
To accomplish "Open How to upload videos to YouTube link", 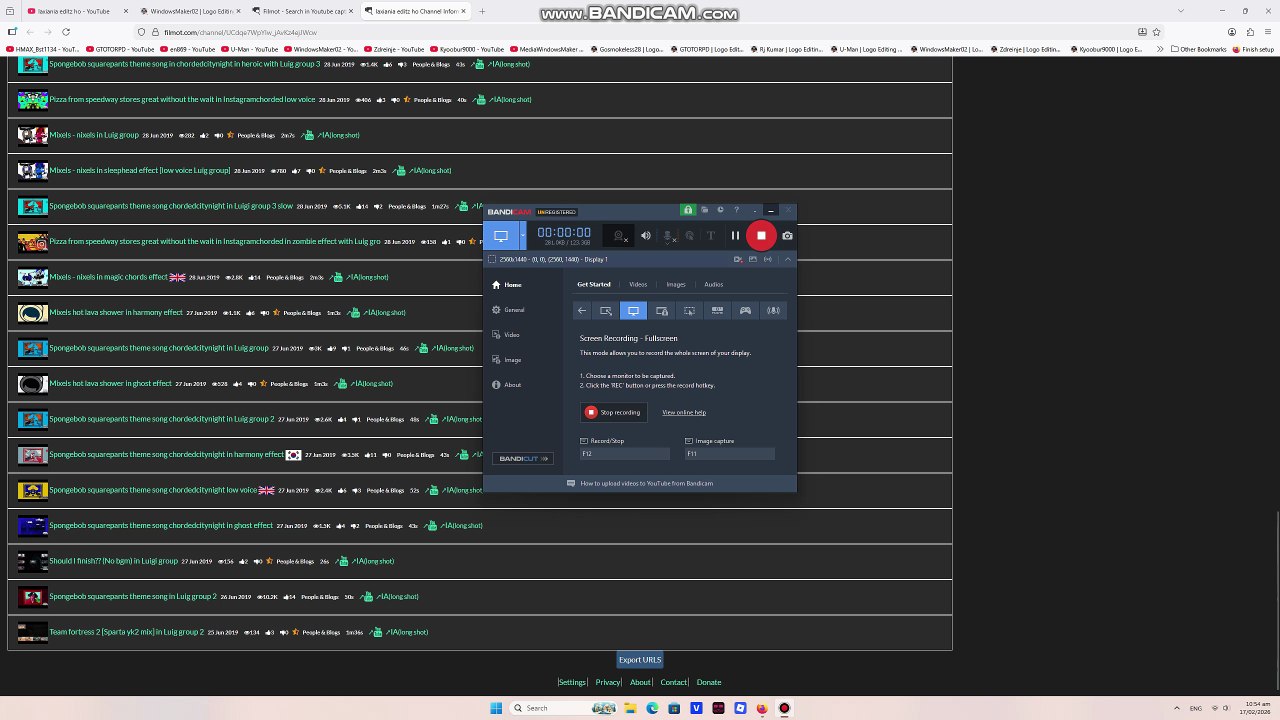I will [646, 483].
